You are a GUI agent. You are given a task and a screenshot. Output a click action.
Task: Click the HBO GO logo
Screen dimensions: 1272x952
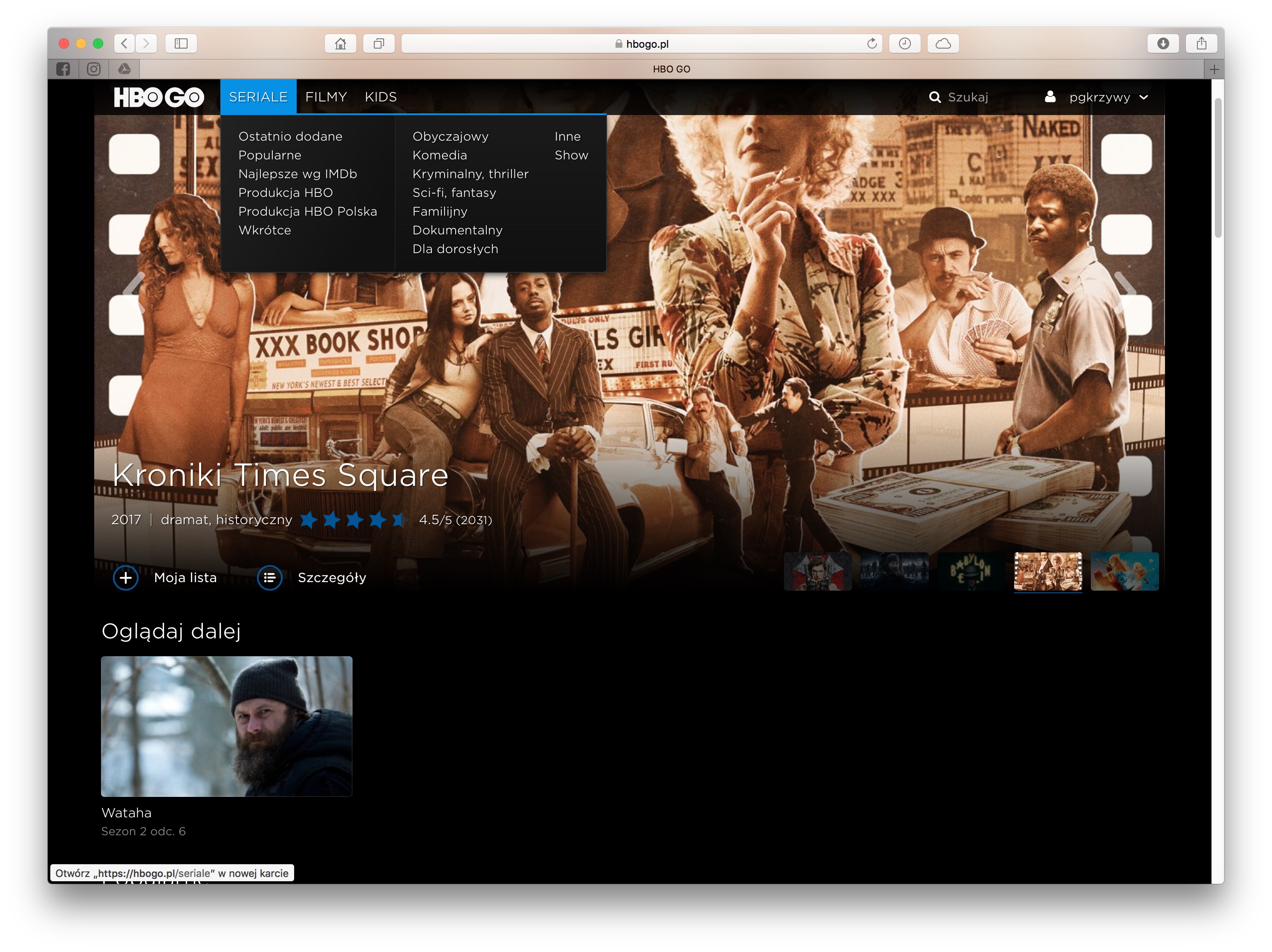[159, 97]
